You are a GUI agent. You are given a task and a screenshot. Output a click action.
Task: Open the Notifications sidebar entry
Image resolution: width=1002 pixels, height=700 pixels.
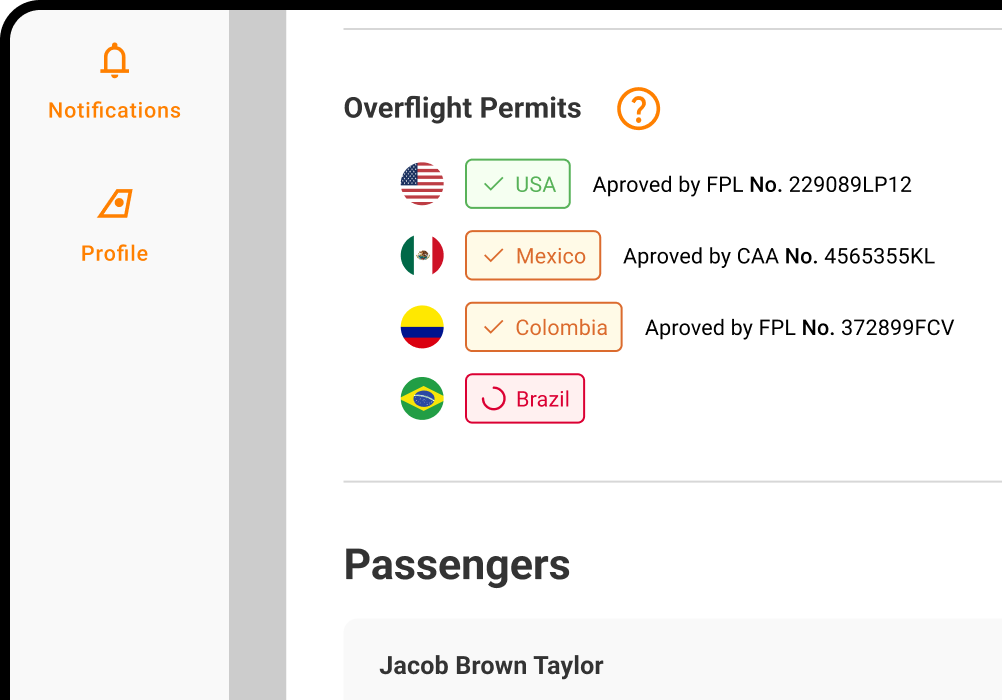(114, 110)
